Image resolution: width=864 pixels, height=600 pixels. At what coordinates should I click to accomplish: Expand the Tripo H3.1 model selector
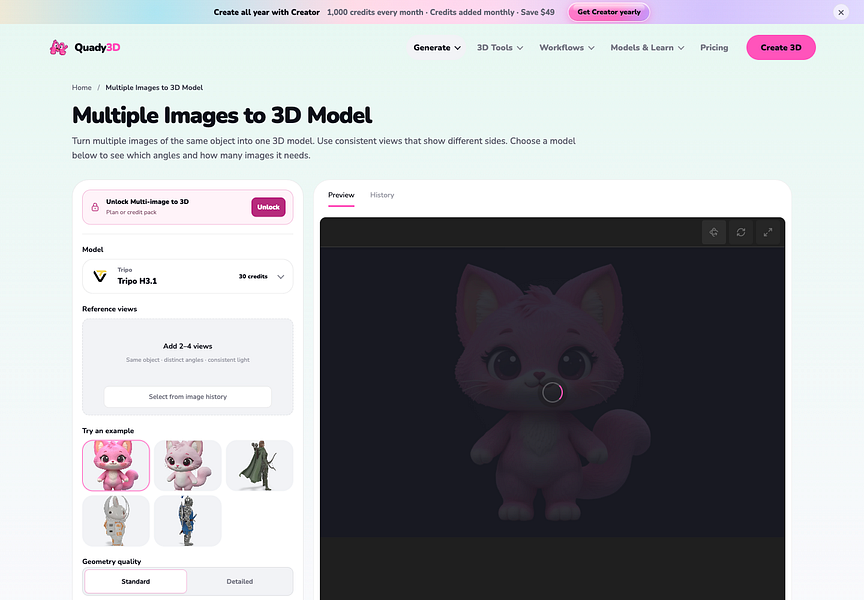(187, 276)
